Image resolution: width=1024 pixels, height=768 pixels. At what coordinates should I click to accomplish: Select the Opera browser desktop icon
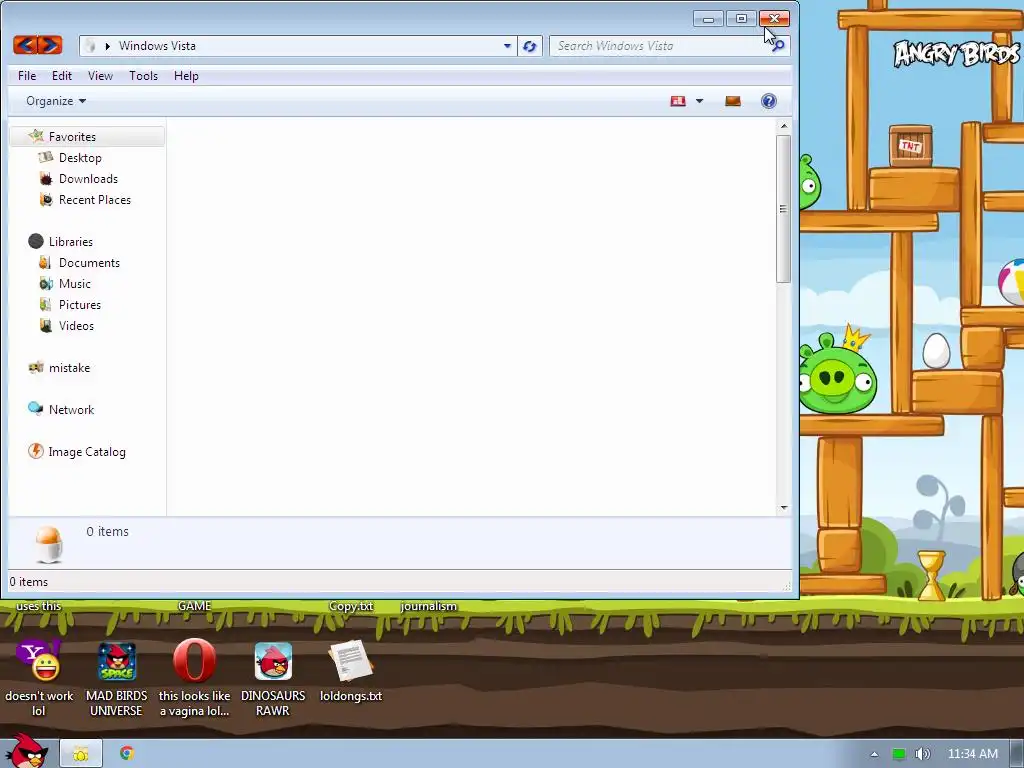click(x=195, y=661)
